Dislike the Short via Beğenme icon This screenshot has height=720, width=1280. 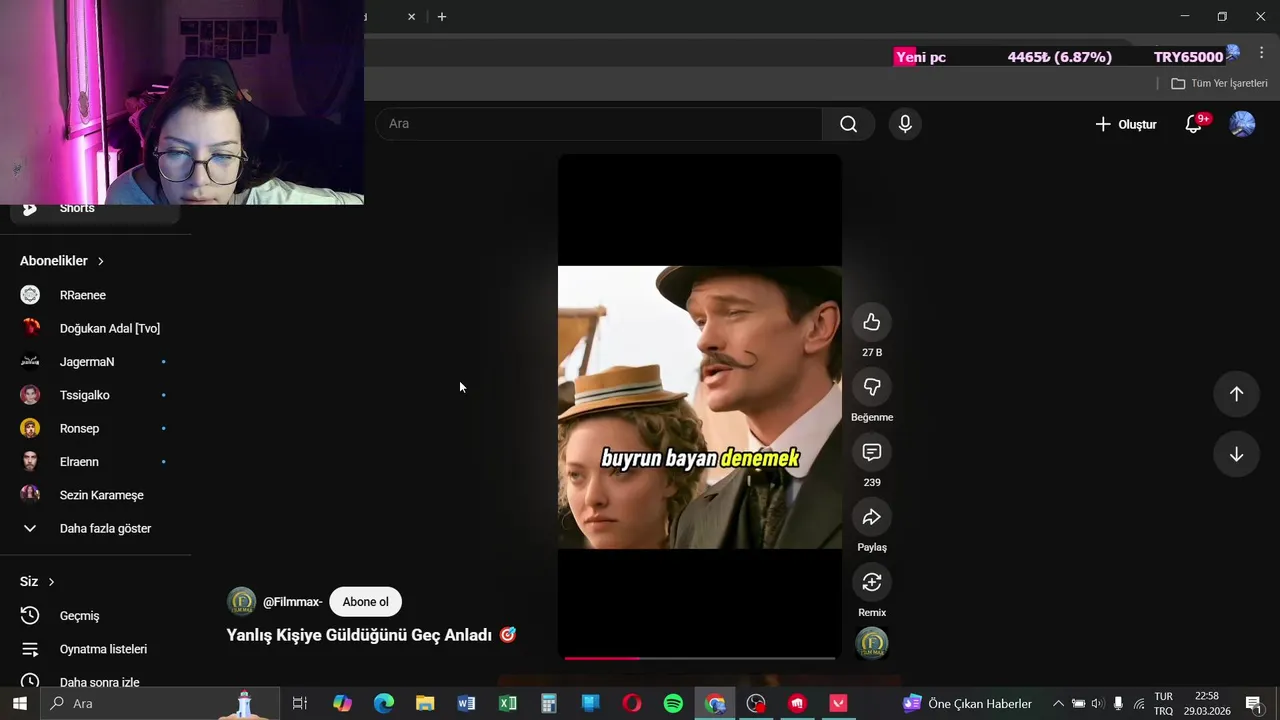coord(872,387)
